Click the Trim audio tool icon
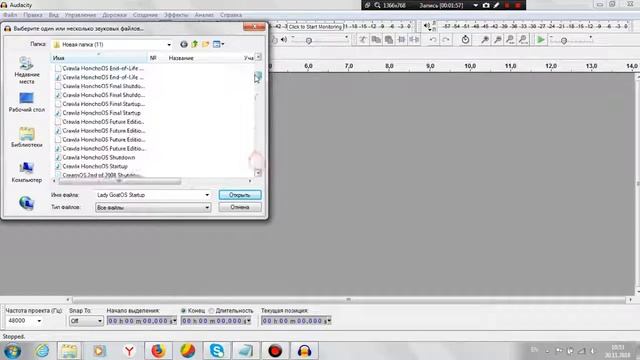The width and height of the screenshot is (640, 360). [x=402, y=40]
